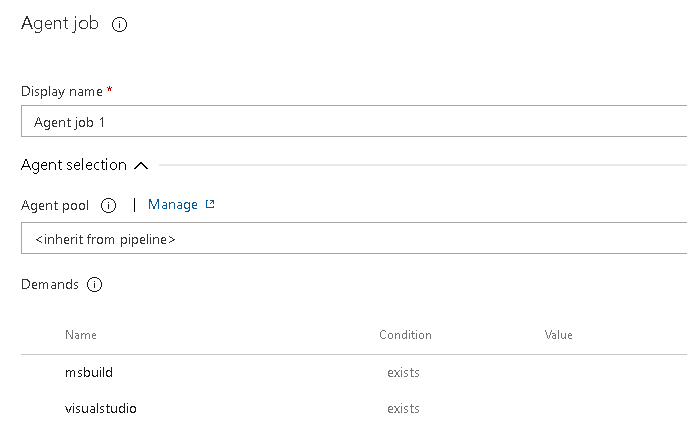Click the Agent job title heading
Image resolution: width=687 pixels, height=433 pixels.
pos(60,24)
